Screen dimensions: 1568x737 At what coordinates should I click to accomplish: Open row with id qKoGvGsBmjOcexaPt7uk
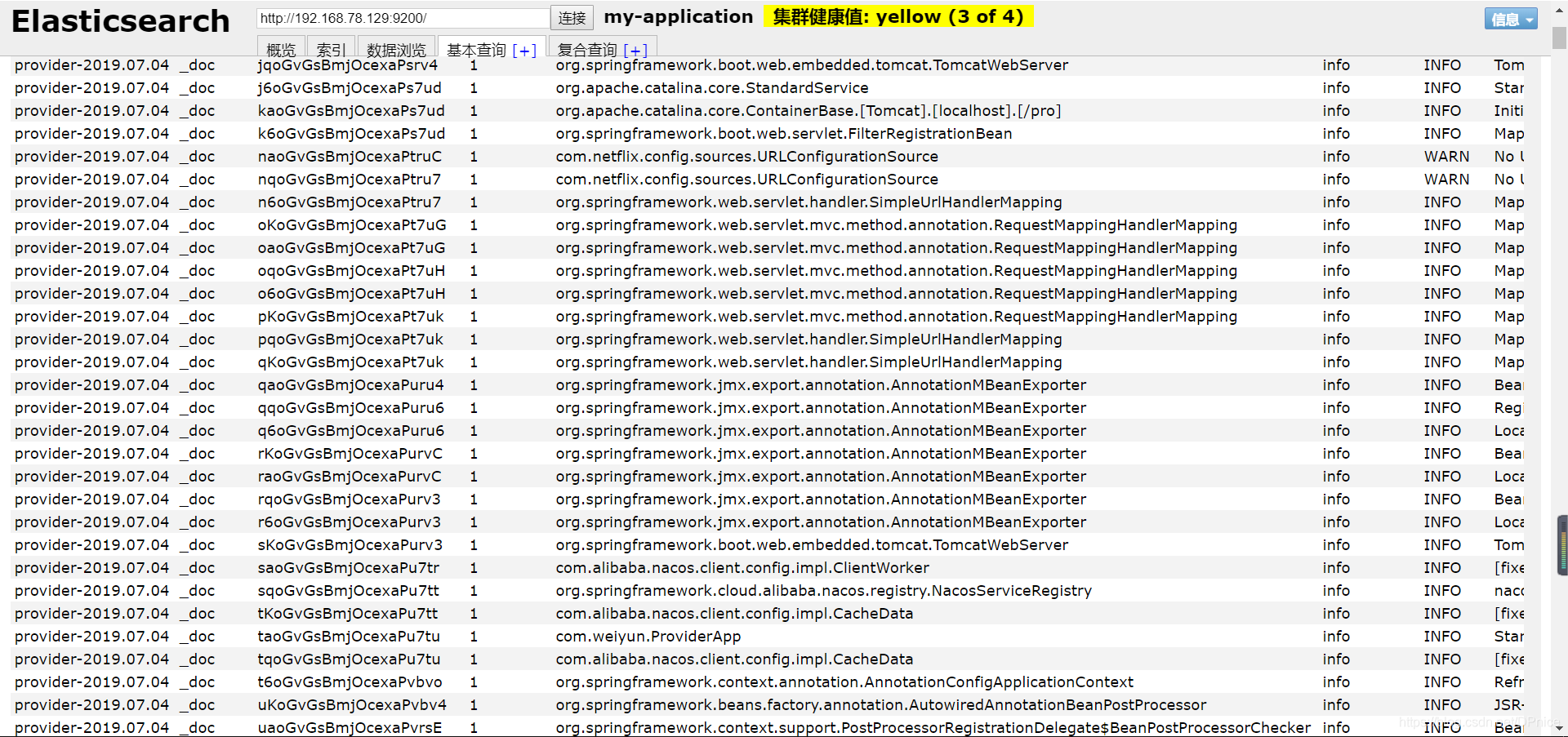pyautogui.click(x=351, y=362)
